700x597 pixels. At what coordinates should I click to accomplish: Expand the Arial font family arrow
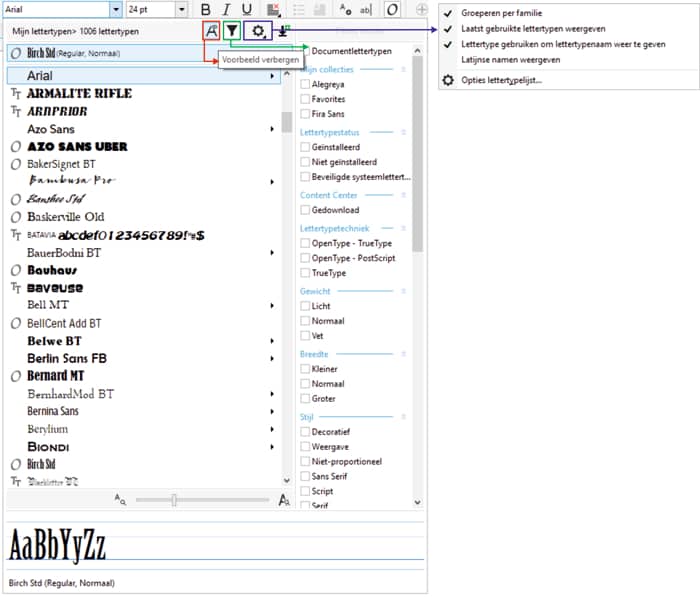pos(272,75)
